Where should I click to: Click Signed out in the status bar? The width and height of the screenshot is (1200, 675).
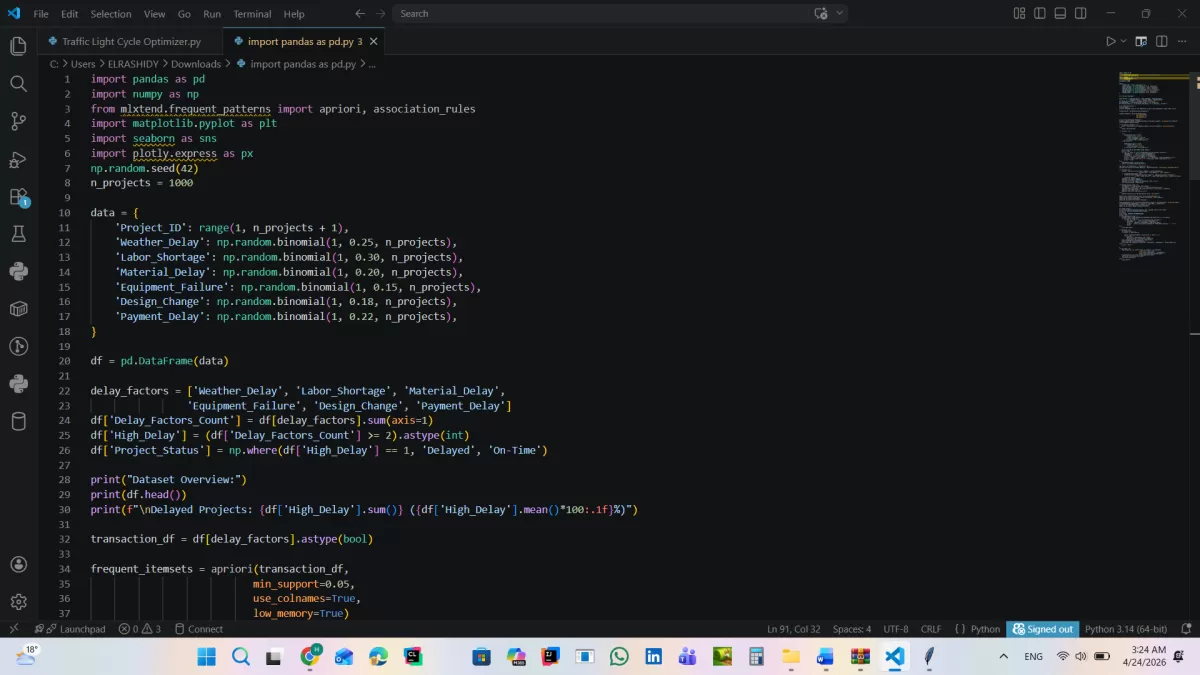(x=1043, y=628)
